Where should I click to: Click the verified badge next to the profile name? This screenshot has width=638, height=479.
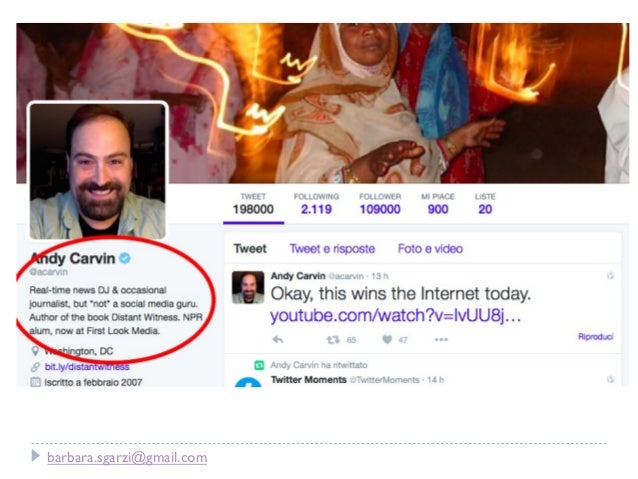pos(125,258)
